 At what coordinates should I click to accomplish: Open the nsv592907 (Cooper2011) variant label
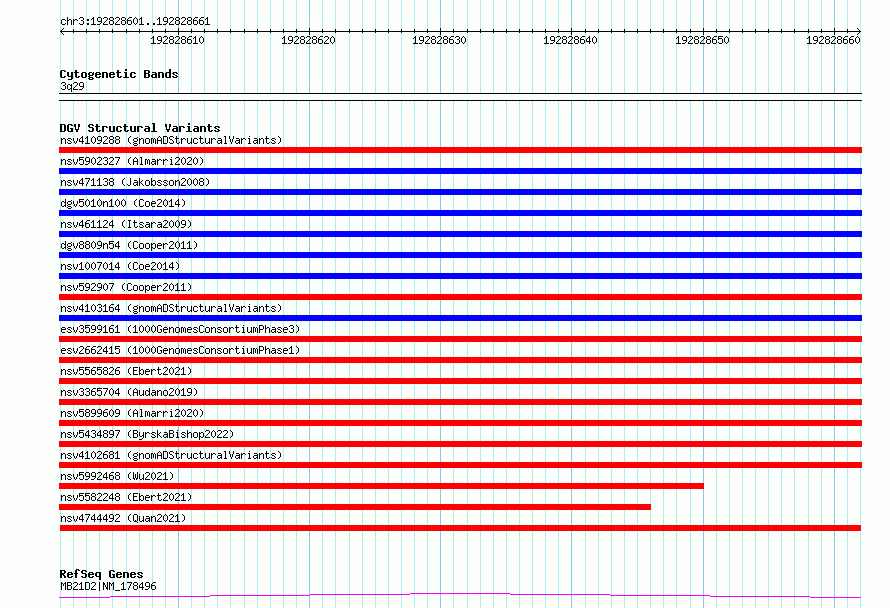click(x=126, y=287)
